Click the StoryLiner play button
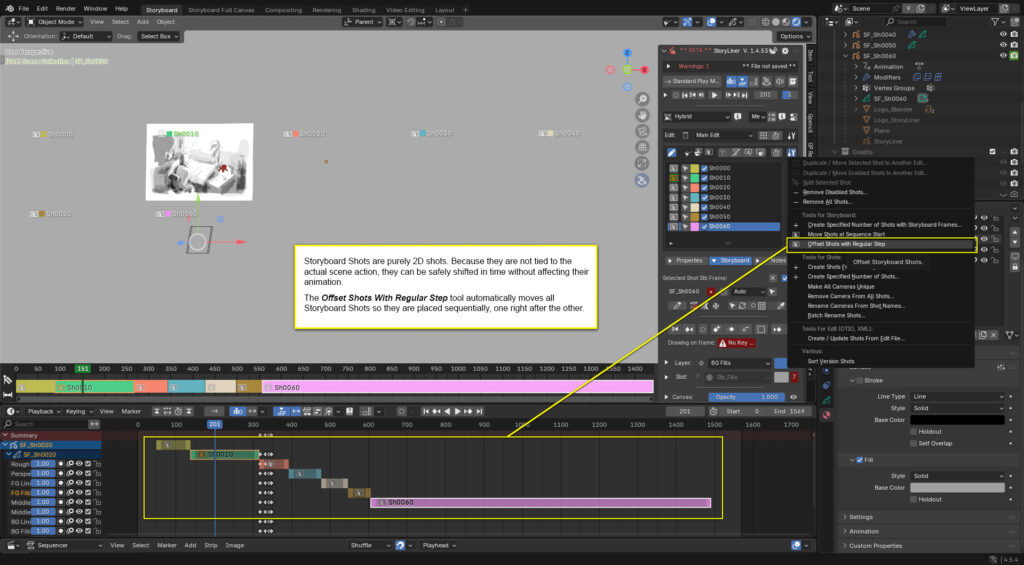 714,95
